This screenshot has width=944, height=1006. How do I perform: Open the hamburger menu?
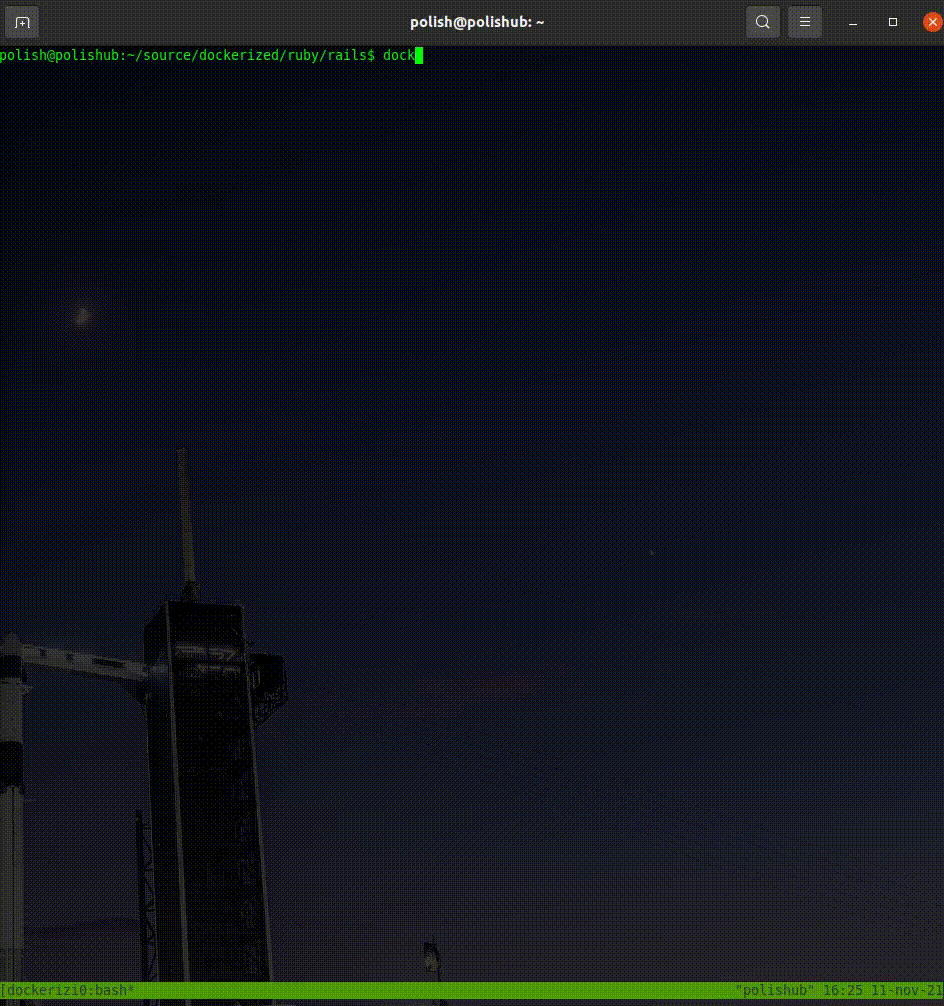point(805,22)
